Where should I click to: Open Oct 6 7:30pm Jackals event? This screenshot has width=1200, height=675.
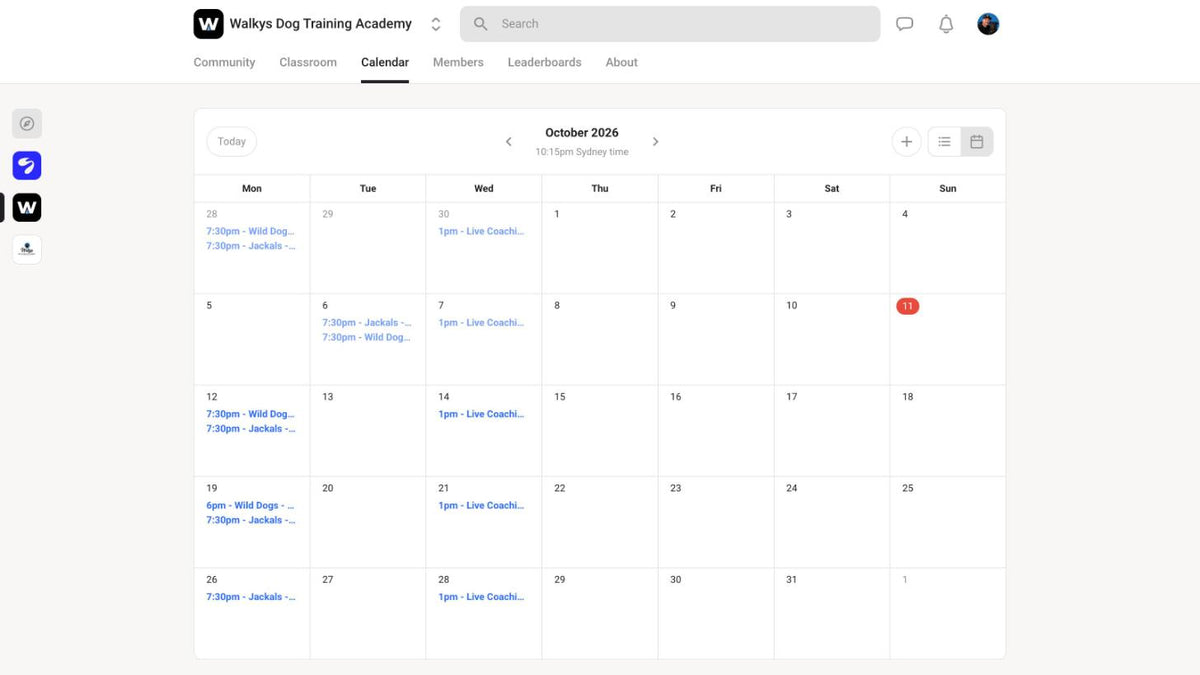click(x=367, y=323)
